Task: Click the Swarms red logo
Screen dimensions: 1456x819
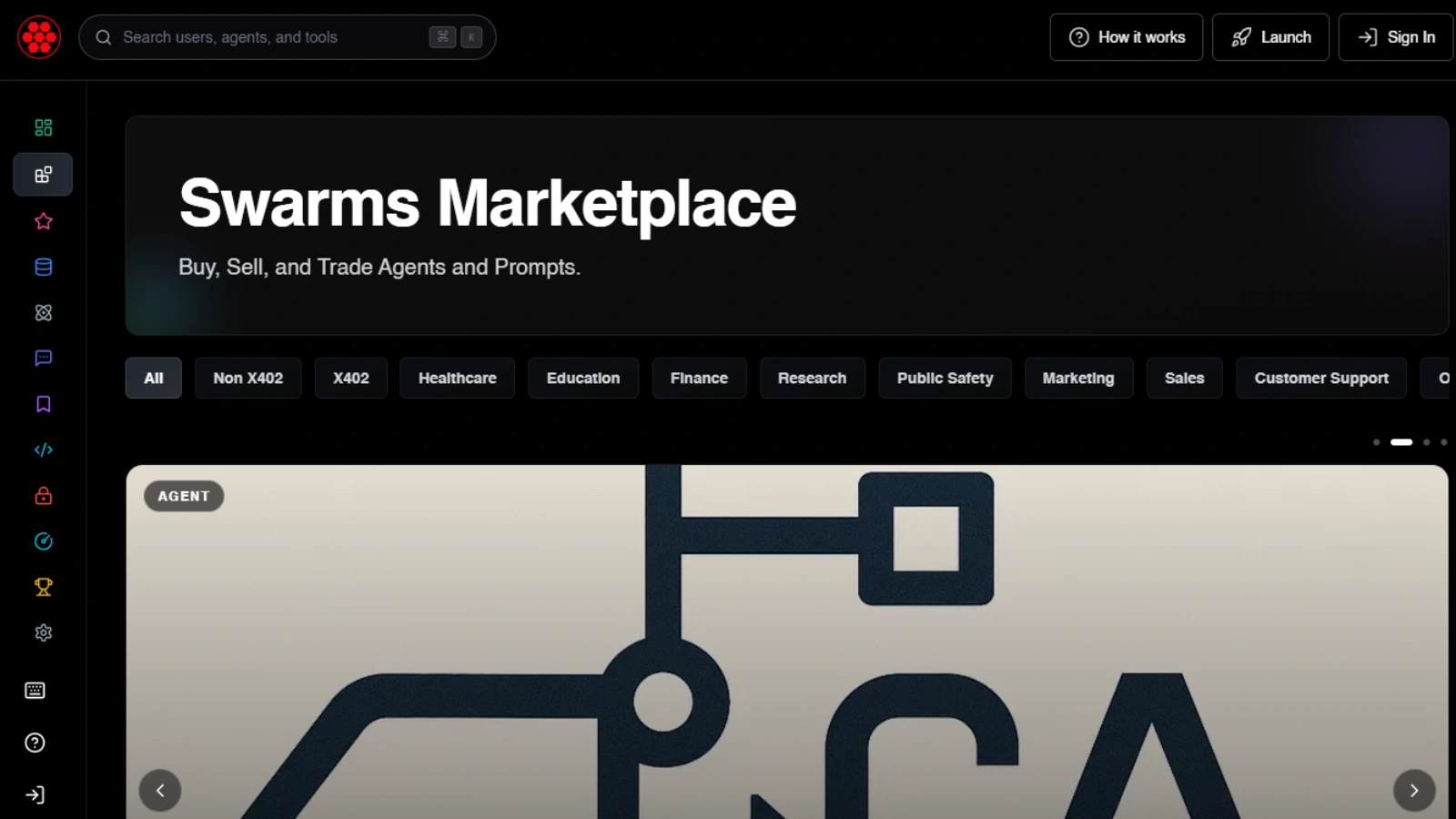Action: pos(39,37)
